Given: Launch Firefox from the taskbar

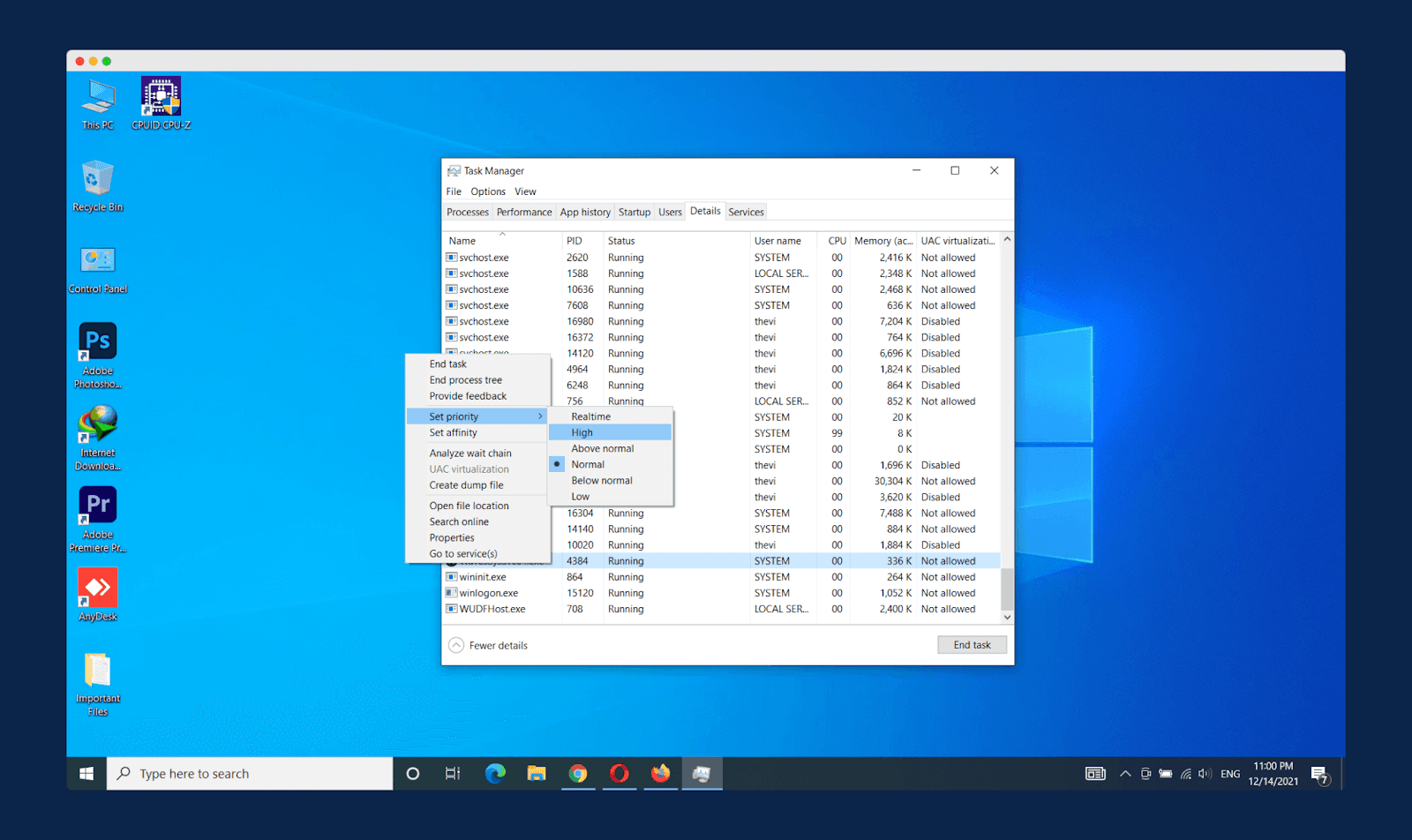Looking at the screenshot, I should [660, 773].
